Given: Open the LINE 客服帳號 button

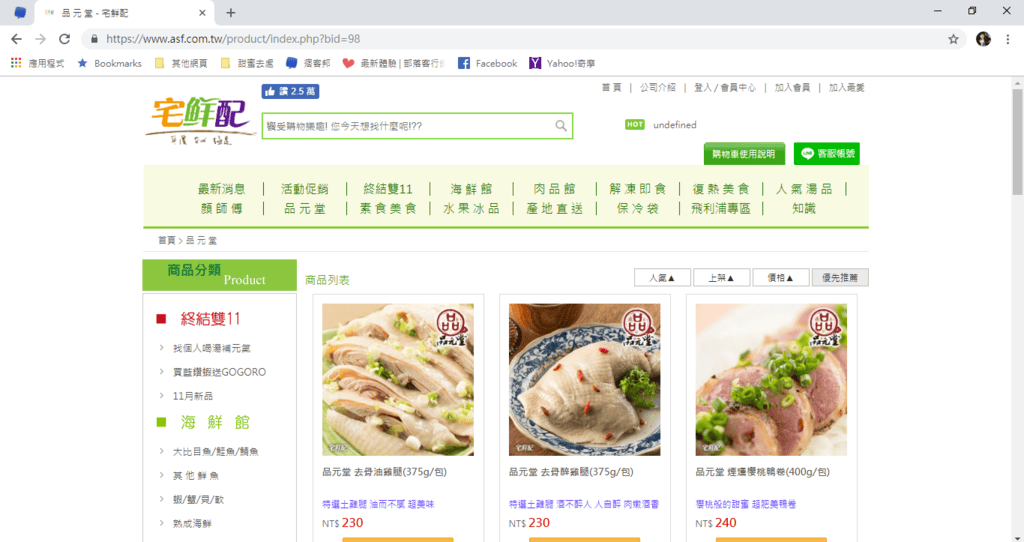Looking at the screenshot, I should (x=827, y=154).
